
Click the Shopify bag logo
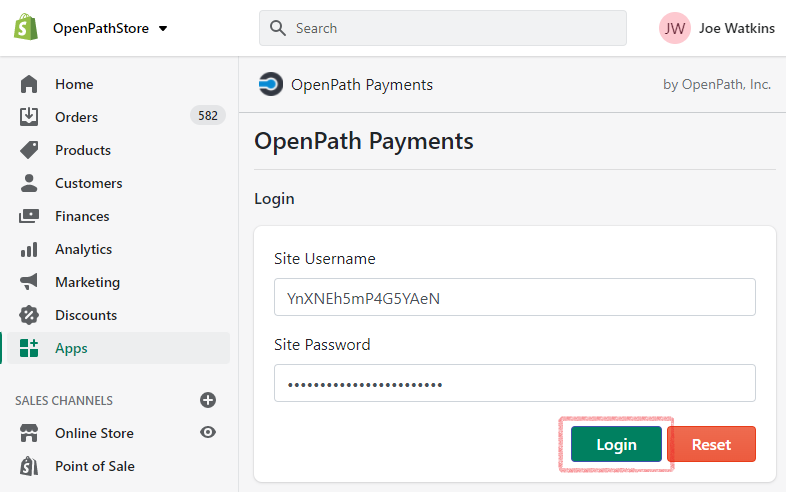26,28
